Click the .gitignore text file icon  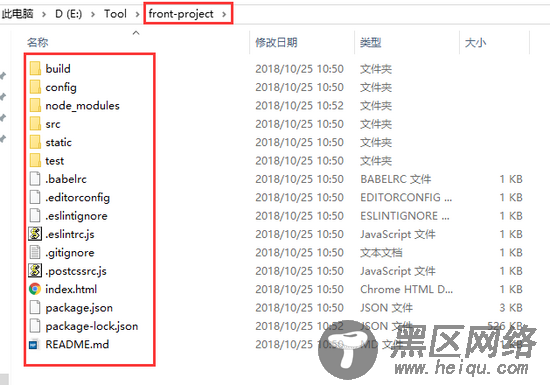pos(35,252)
